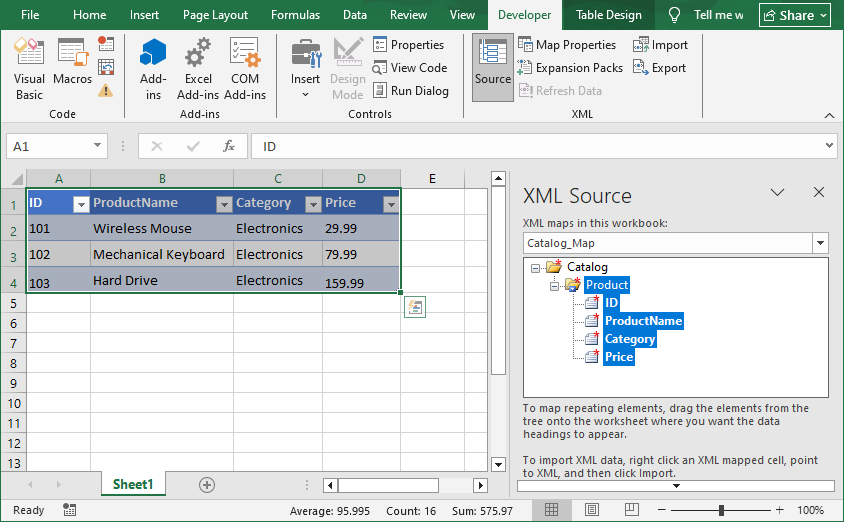Collapse the ribbon
844x522 pixels.
coord(829,115)
